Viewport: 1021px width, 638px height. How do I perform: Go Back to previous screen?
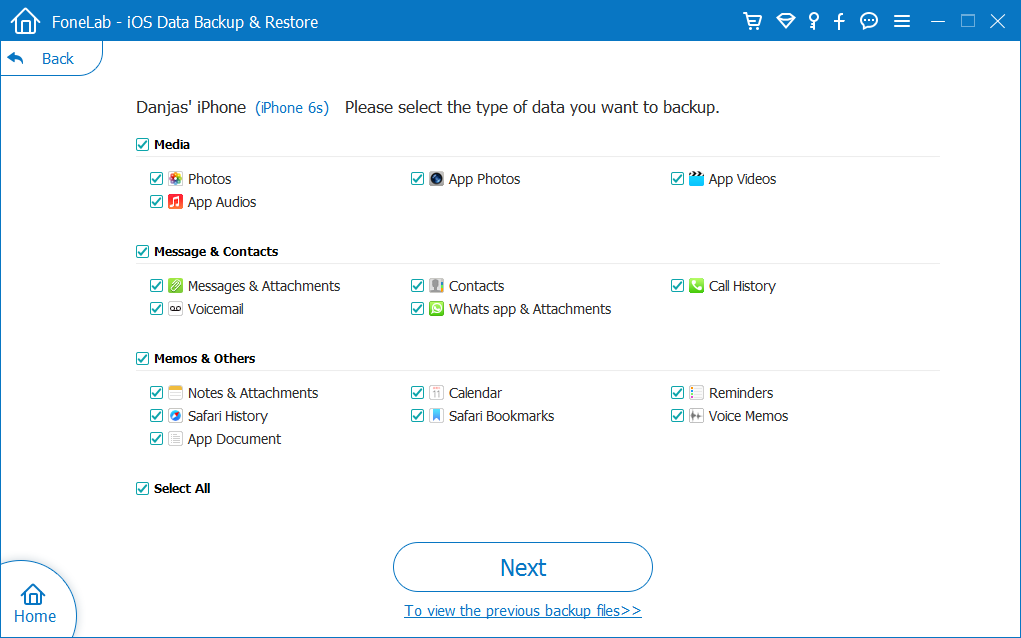(51, 59)
